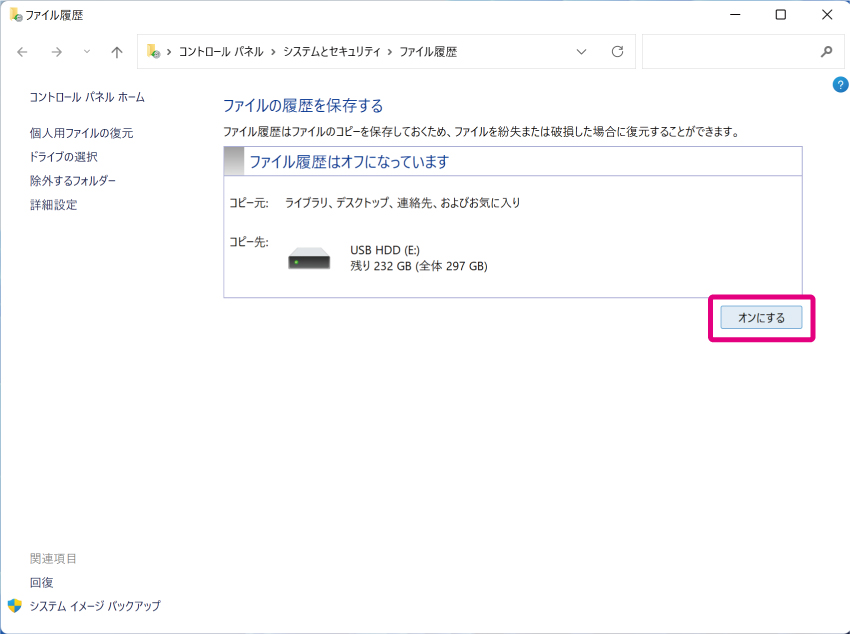Image resolution: width=850 pixels, height=634 pixels.
Task: Click the forward navigation arrow
Action: pyautogui.click(x=57, y=52)
